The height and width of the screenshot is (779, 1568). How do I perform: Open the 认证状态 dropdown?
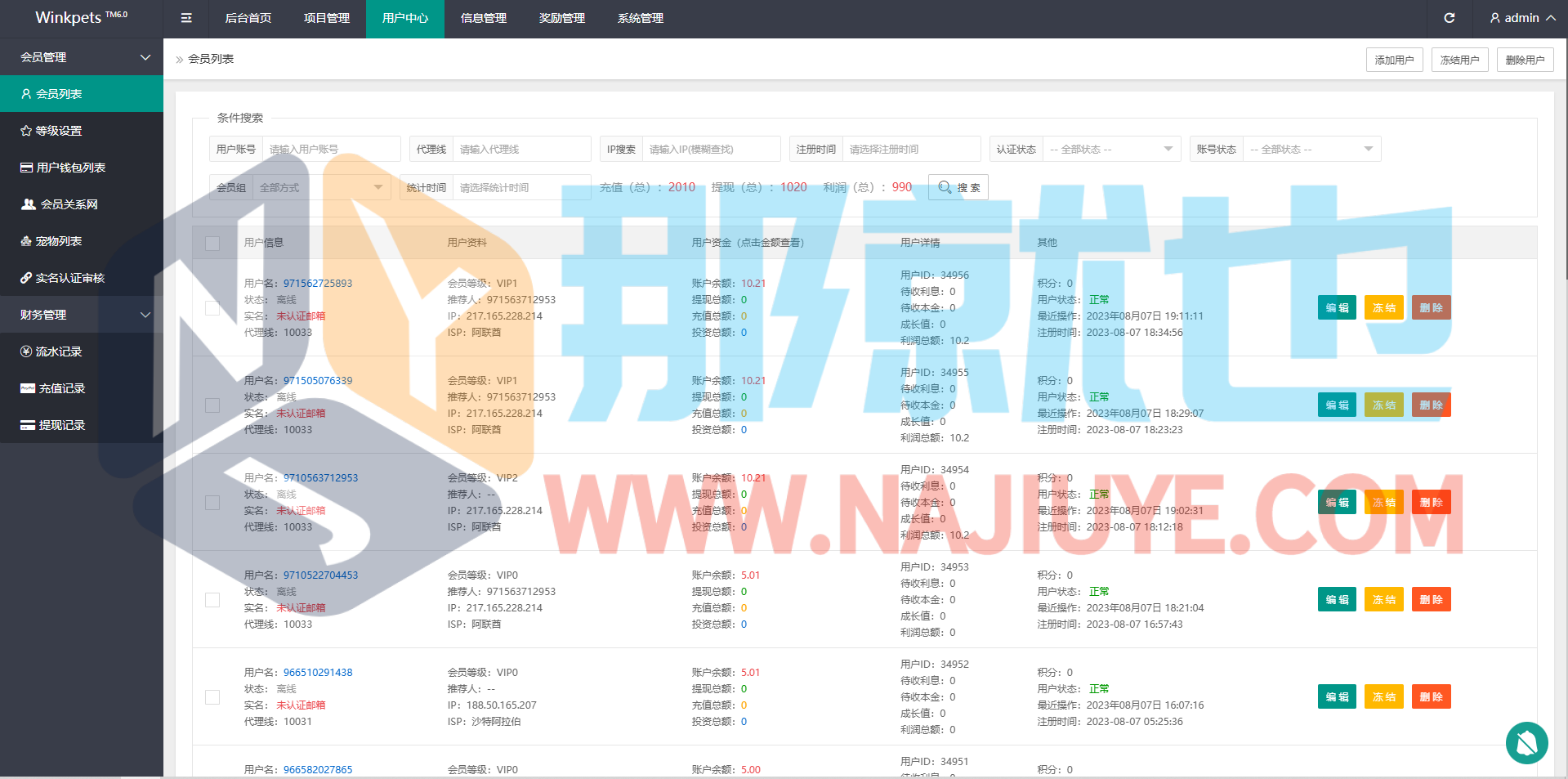[x=1111, y=150]
